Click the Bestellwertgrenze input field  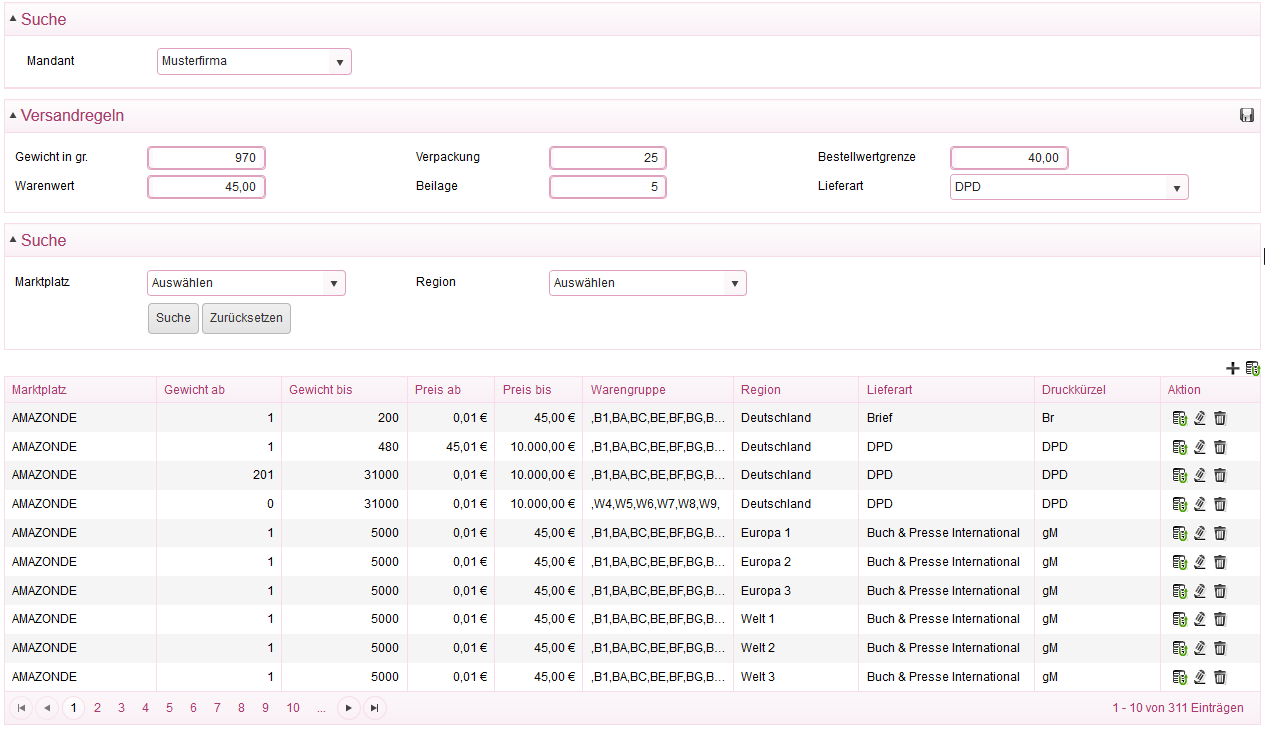point(1010,158)
